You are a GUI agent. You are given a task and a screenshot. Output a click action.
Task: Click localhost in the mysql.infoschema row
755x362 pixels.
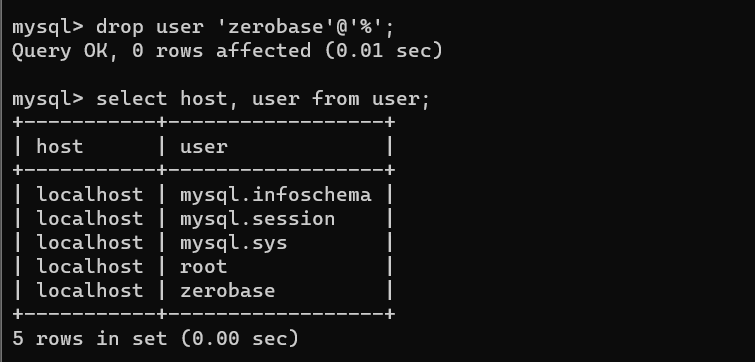coord(90,195)
